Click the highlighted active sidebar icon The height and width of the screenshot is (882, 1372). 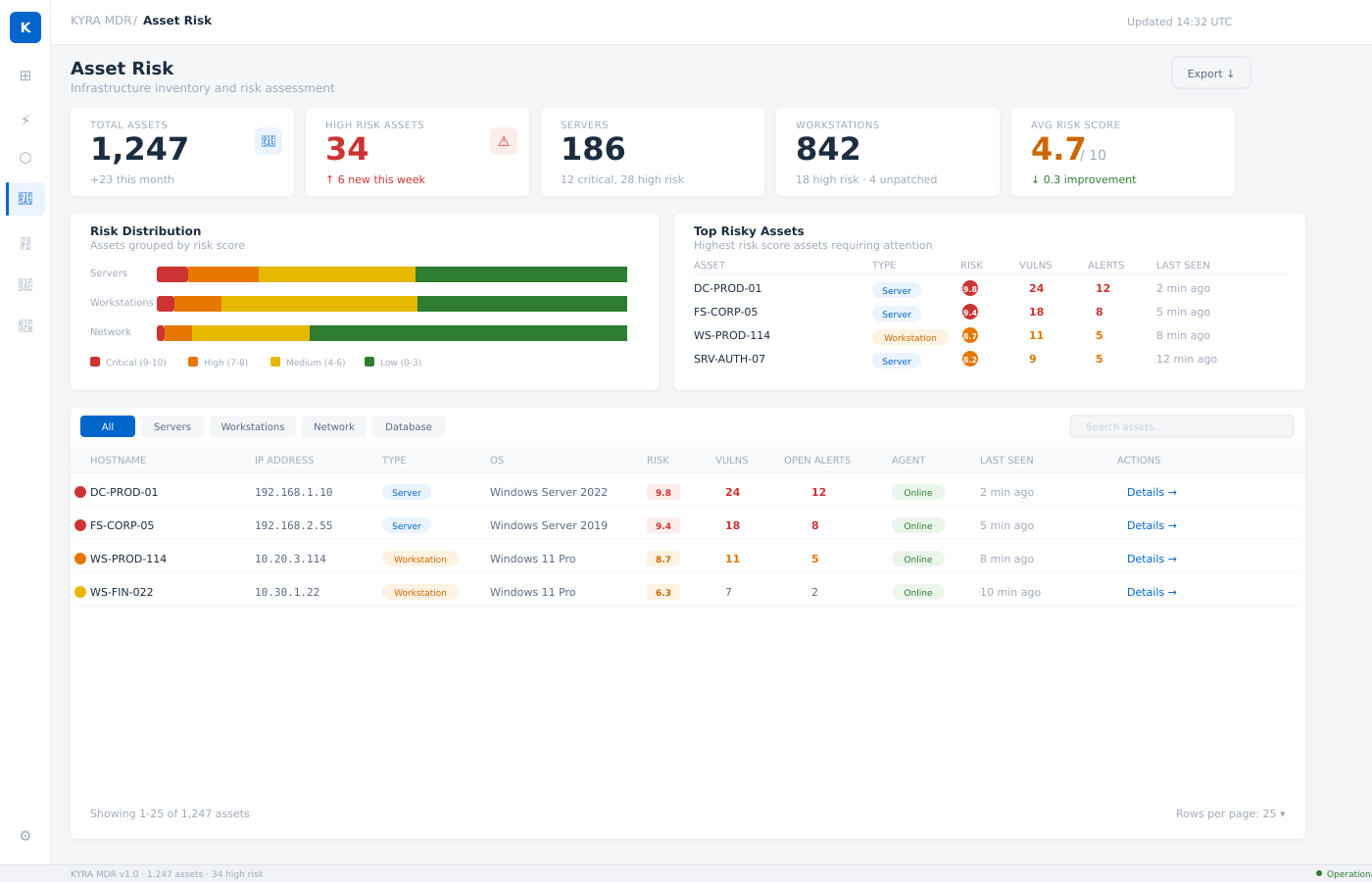pyautogui.click(x=25, y=199)
